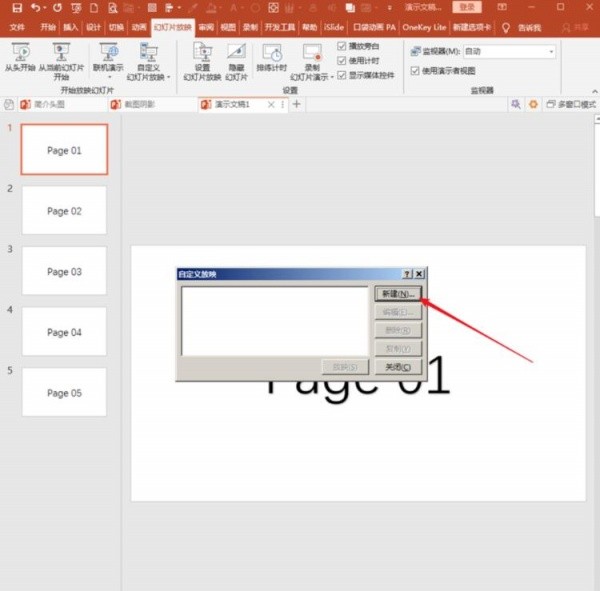Click the 共享 share button

pyautogui.click(x=575, y=28)
